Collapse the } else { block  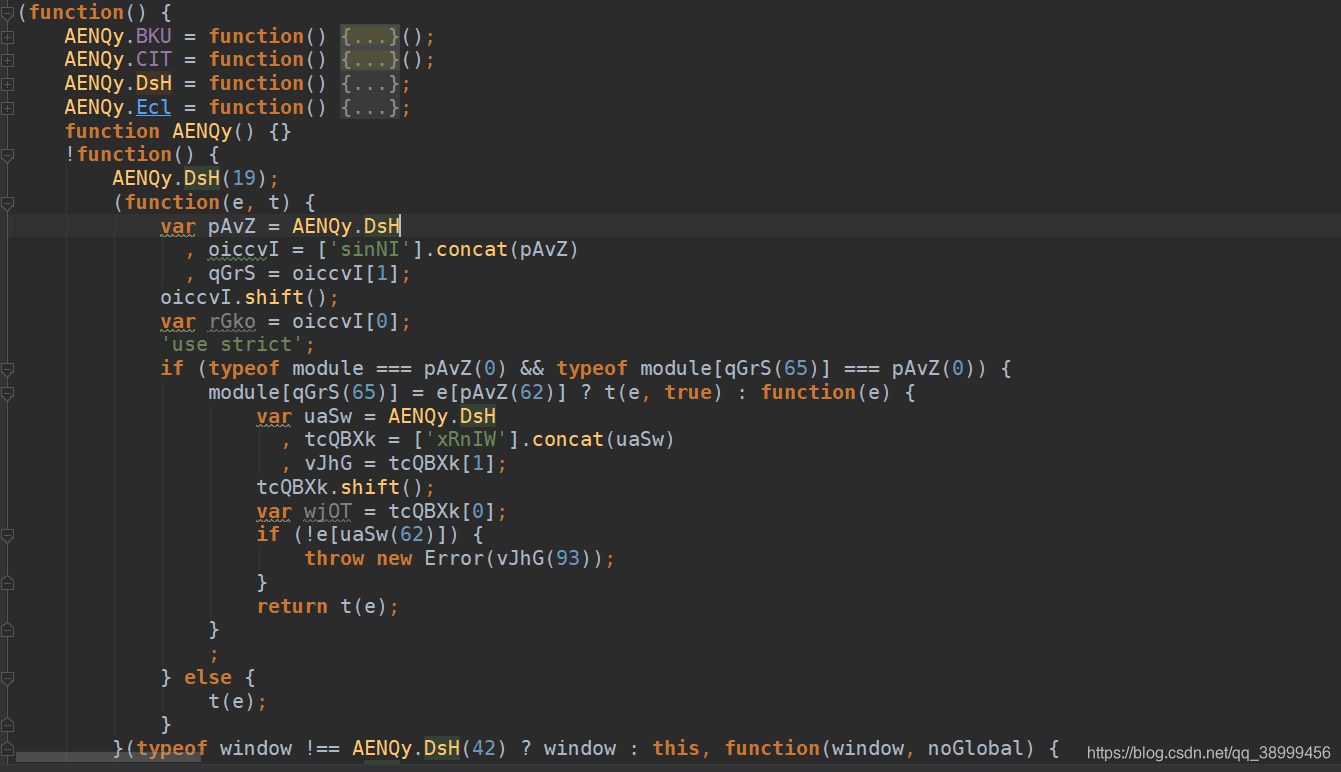[x=7, y=678]
